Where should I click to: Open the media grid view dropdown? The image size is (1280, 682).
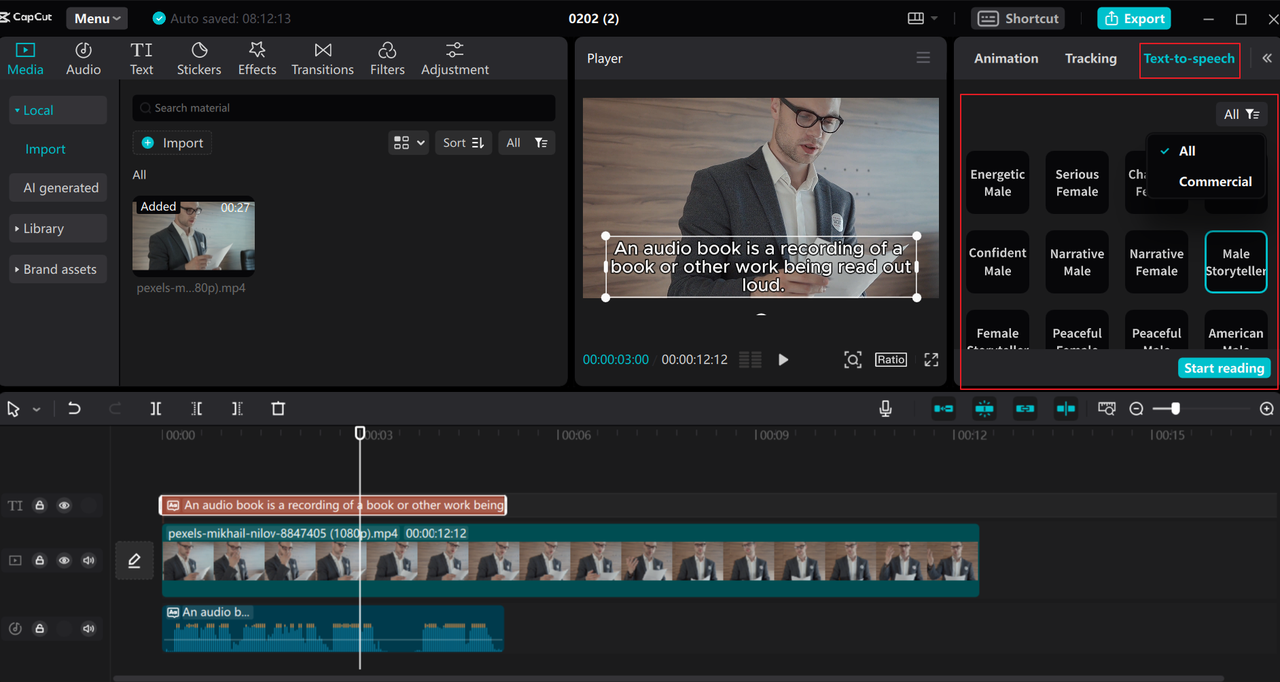pyautogui.click(x=409, y=143)
